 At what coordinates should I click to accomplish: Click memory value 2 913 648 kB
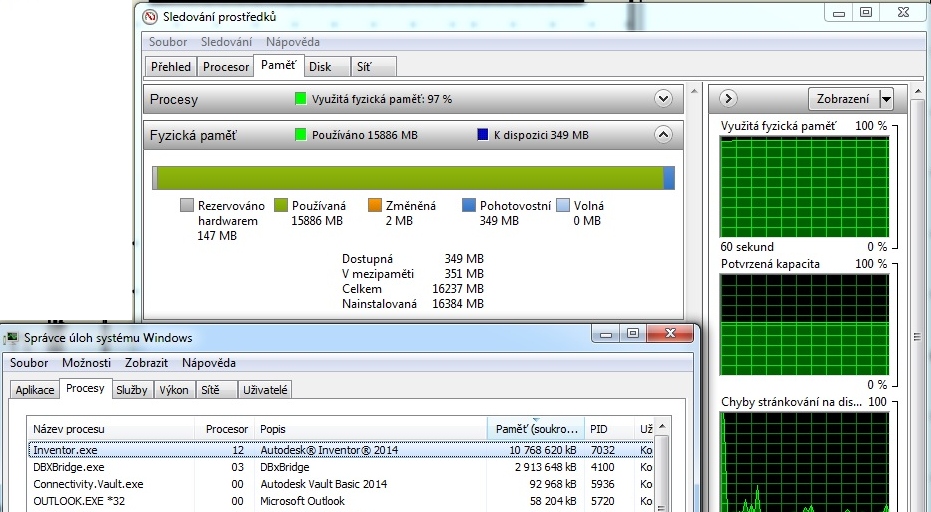click(546, 467)
